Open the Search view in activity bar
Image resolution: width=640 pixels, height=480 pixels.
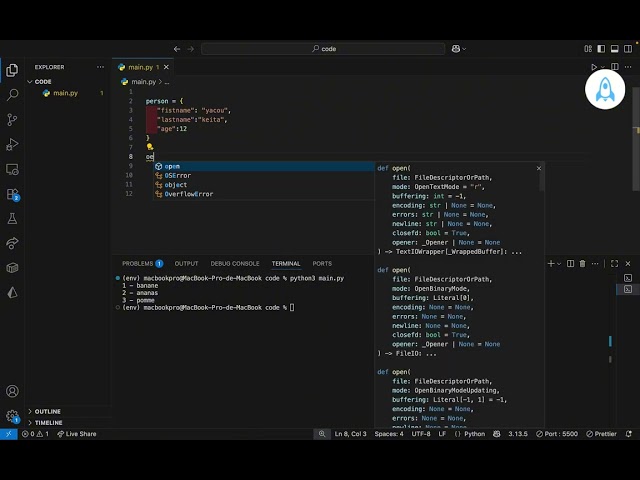pyautogui.click(x=12, y=95)
